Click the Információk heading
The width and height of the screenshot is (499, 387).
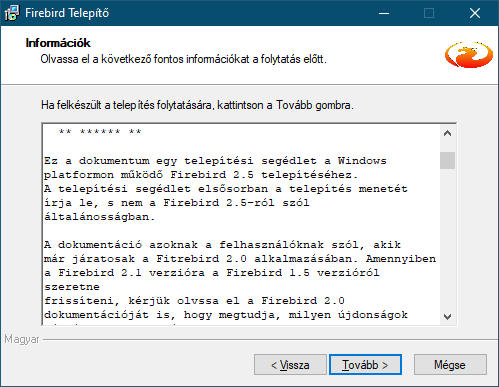point(58,43)
